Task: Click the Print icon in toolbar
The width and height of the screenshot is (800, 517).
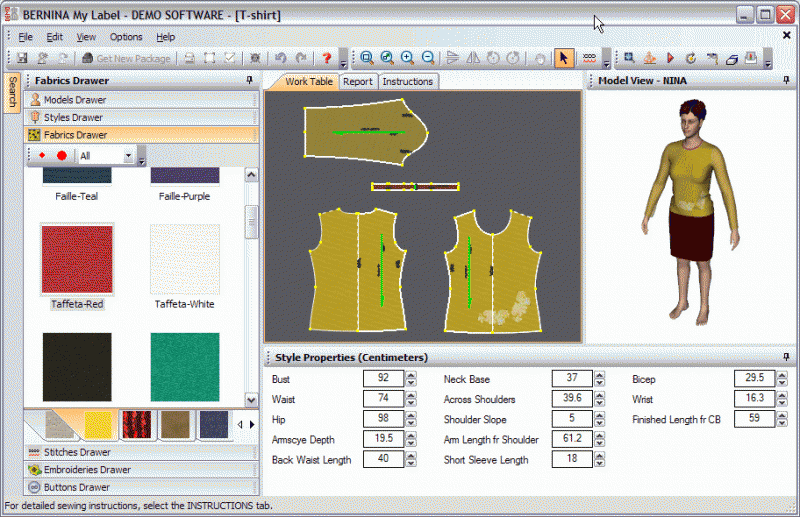Action: (189, 58)
